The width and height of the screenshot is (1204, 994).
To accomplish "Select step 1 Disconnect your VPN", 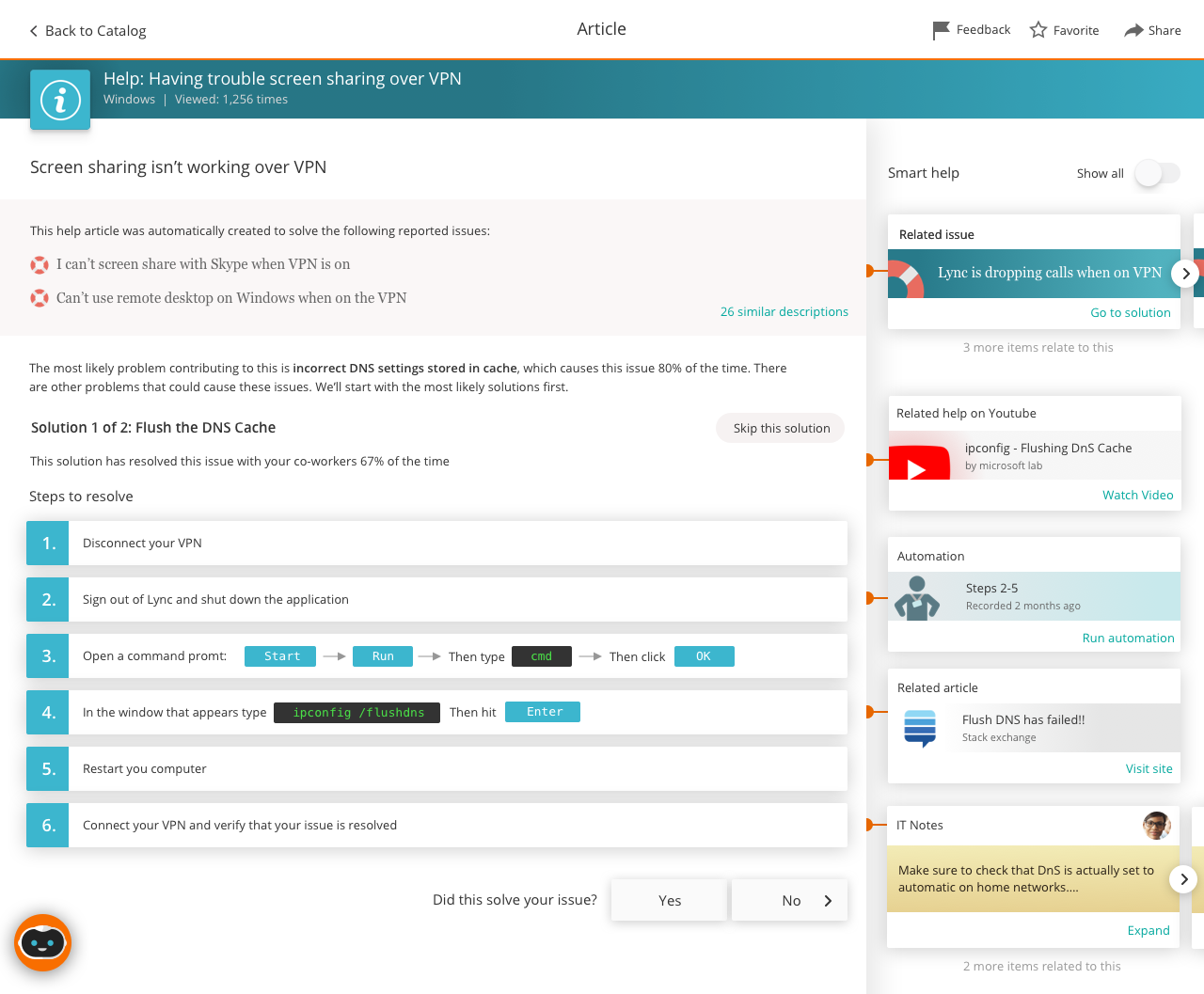I will tap(436, 544).
